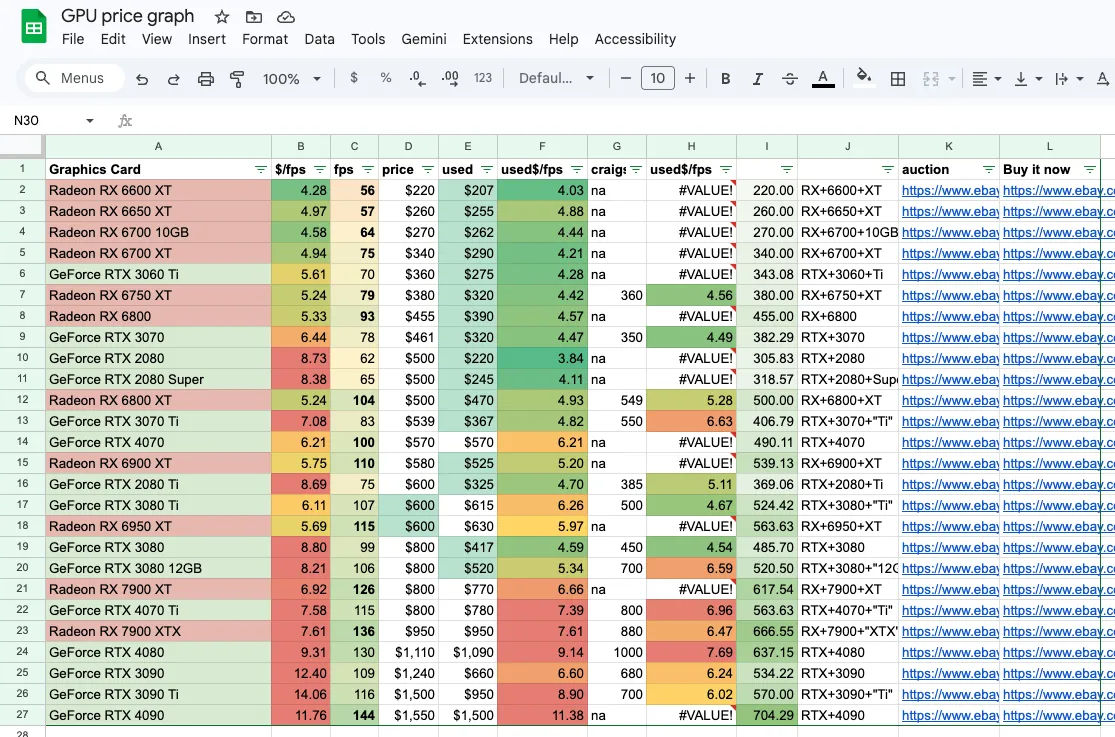Screen dimensions: 1115x737
Task: Open the Default font dropdown
Action: tap(556, 78)
